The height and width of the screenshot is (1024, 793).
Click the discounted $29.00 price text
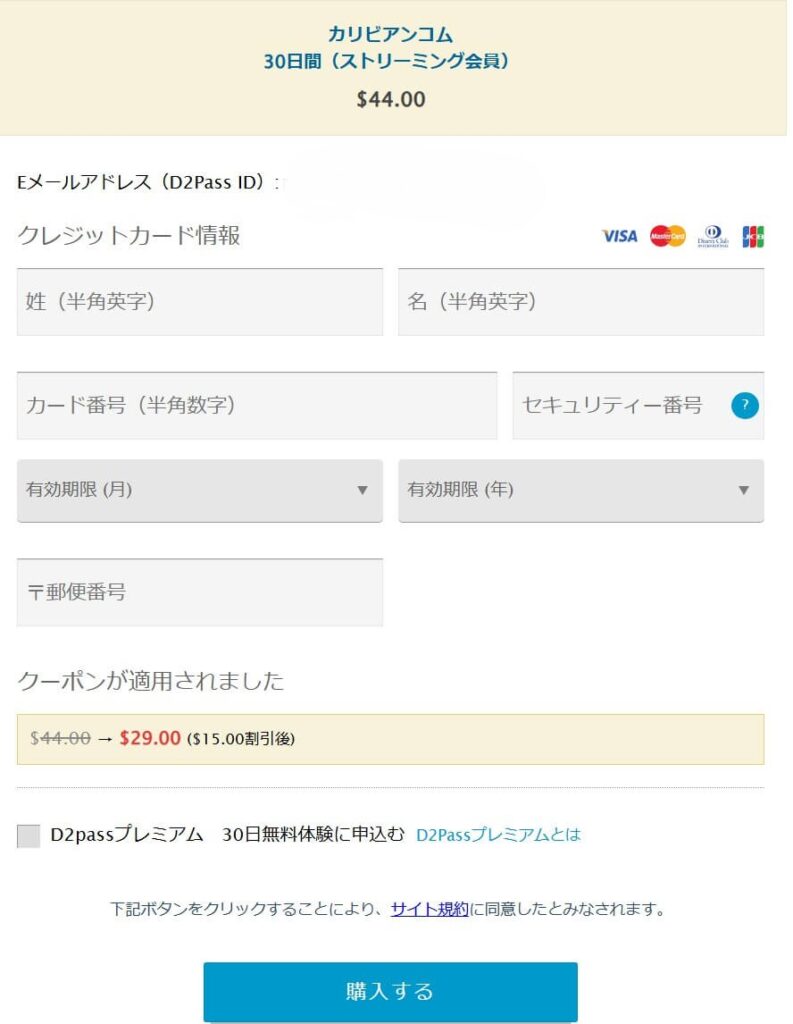(x=150, y=739)
